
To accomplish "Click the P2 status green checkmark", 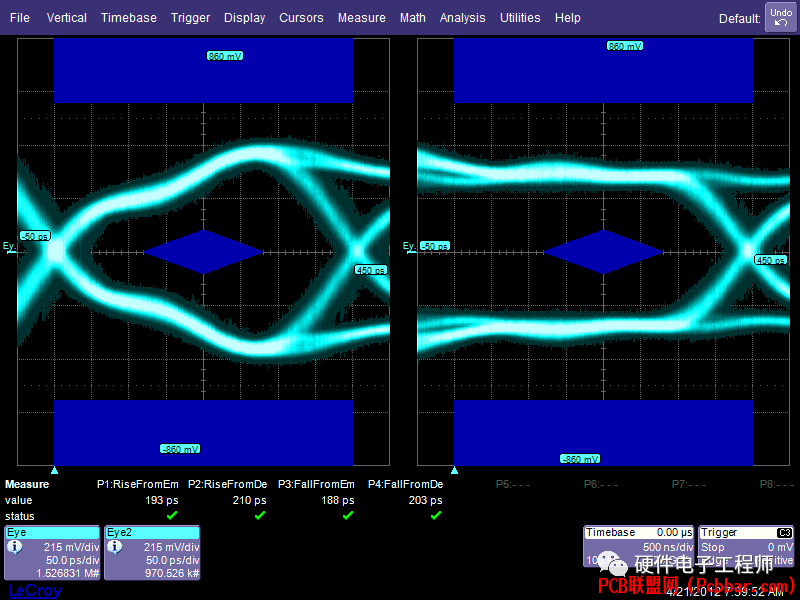I will (260, 515).
